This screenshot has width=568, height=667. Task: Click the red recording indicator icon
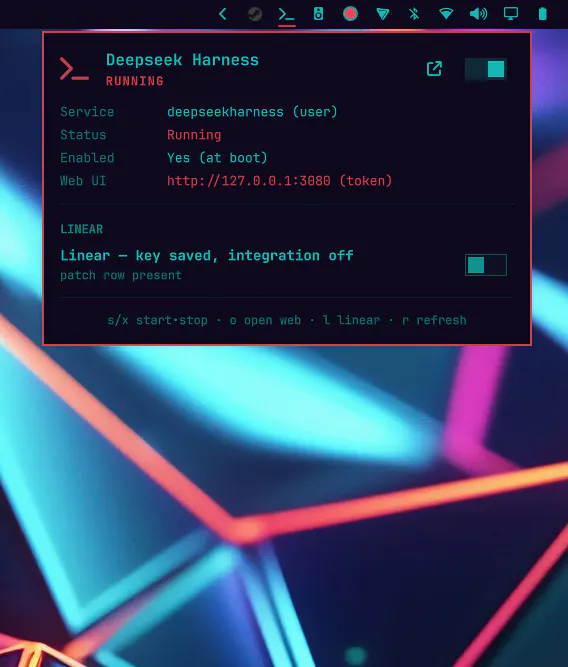pos(350,14)
